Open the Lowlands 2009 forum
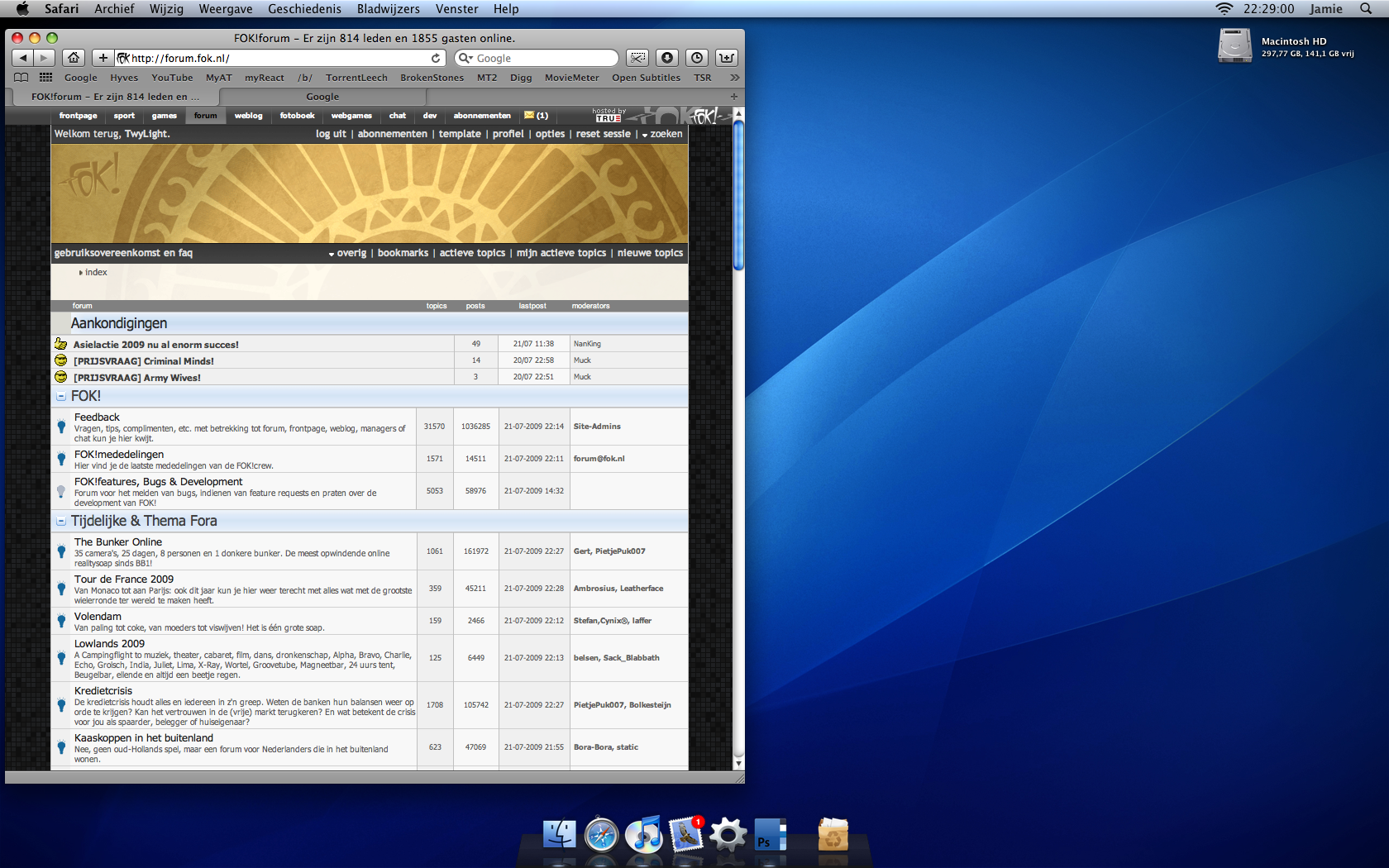 click(x=109, y=644)
